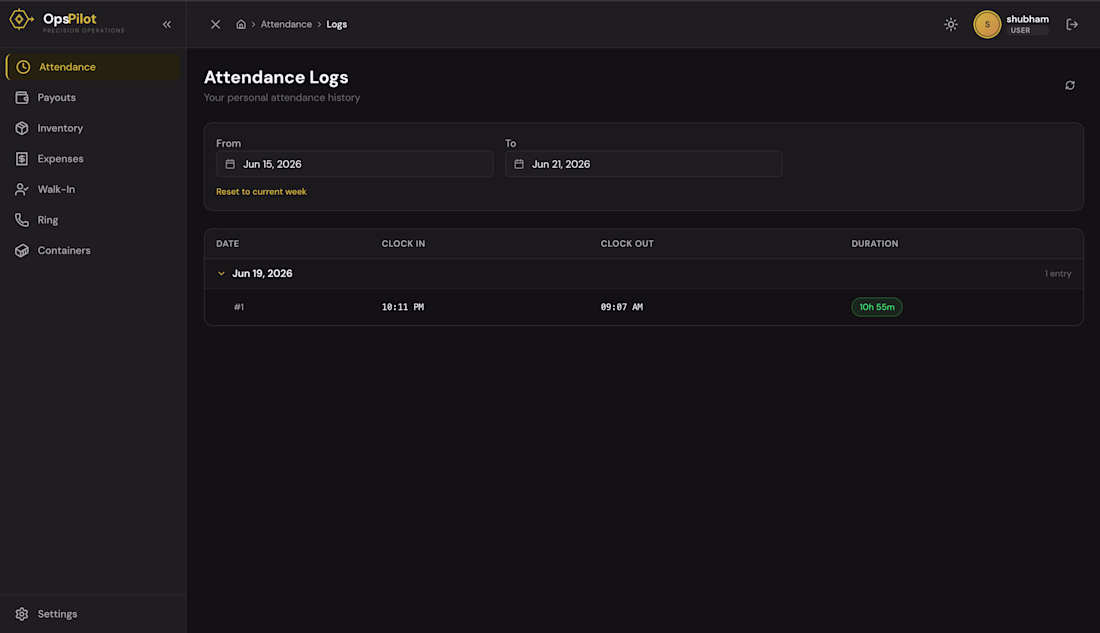The width and height of the screenshot is (1100, 633).
Task: Open Payouts in the sidebar
Action: (x=93, y=98)
